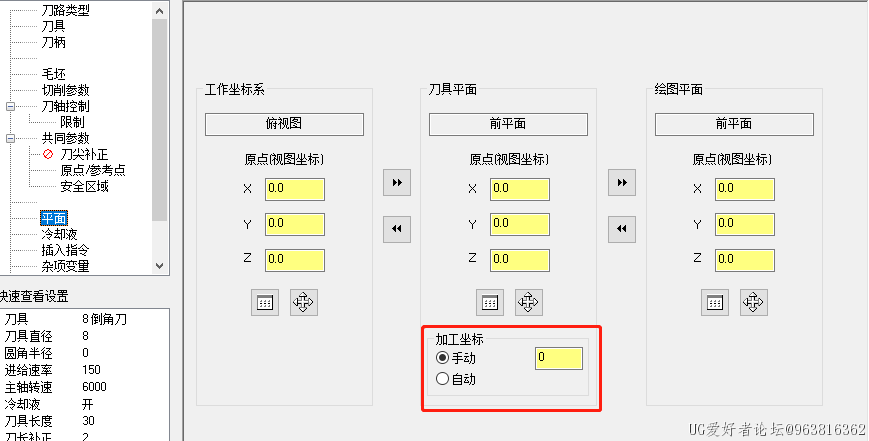869x441 pixels.
Task: Click the origin pick icon under 绘图平面
Action: [753, 303]
